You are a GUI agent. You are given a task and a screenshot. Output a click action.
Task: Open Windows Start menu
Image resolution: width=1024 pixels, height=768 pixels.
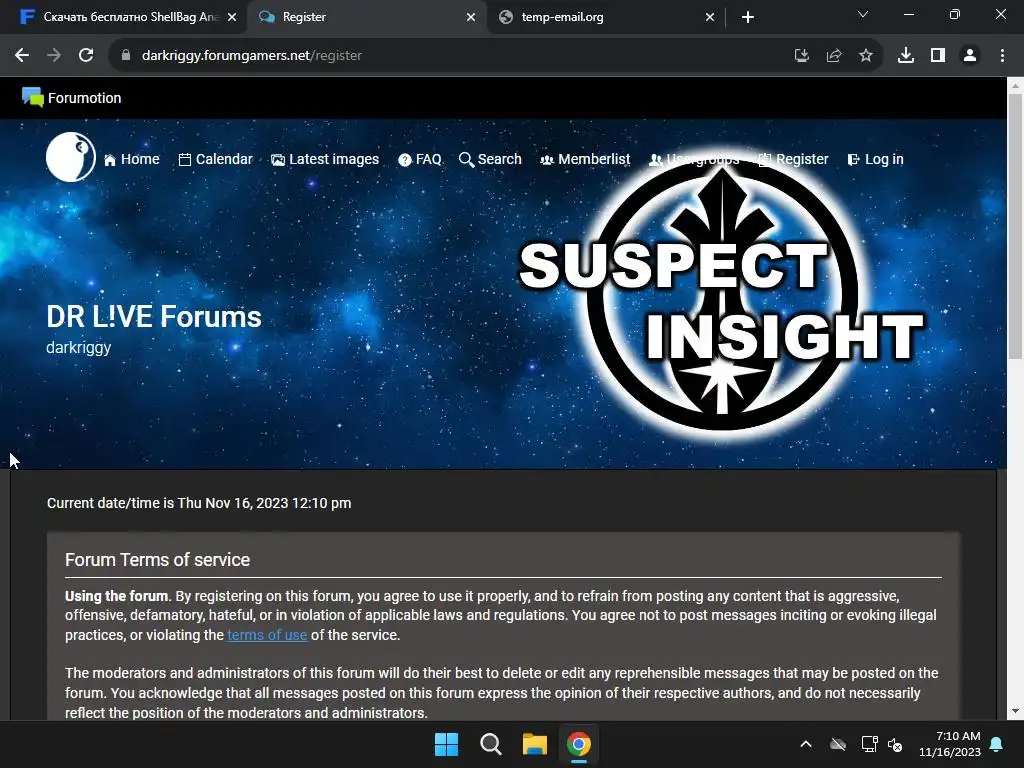(x=447, y=744)
